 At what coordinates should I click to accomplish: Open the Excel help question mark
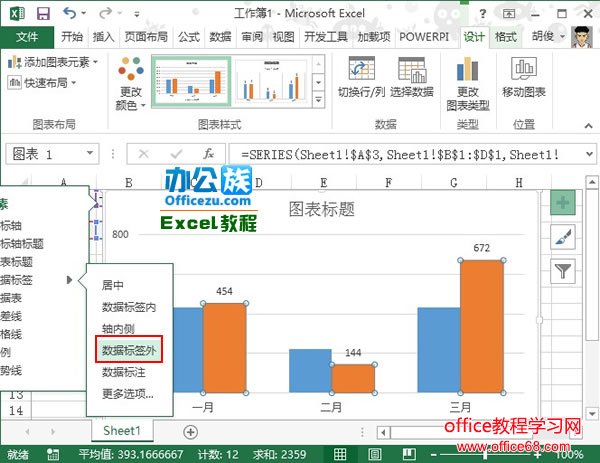[483, 14]
